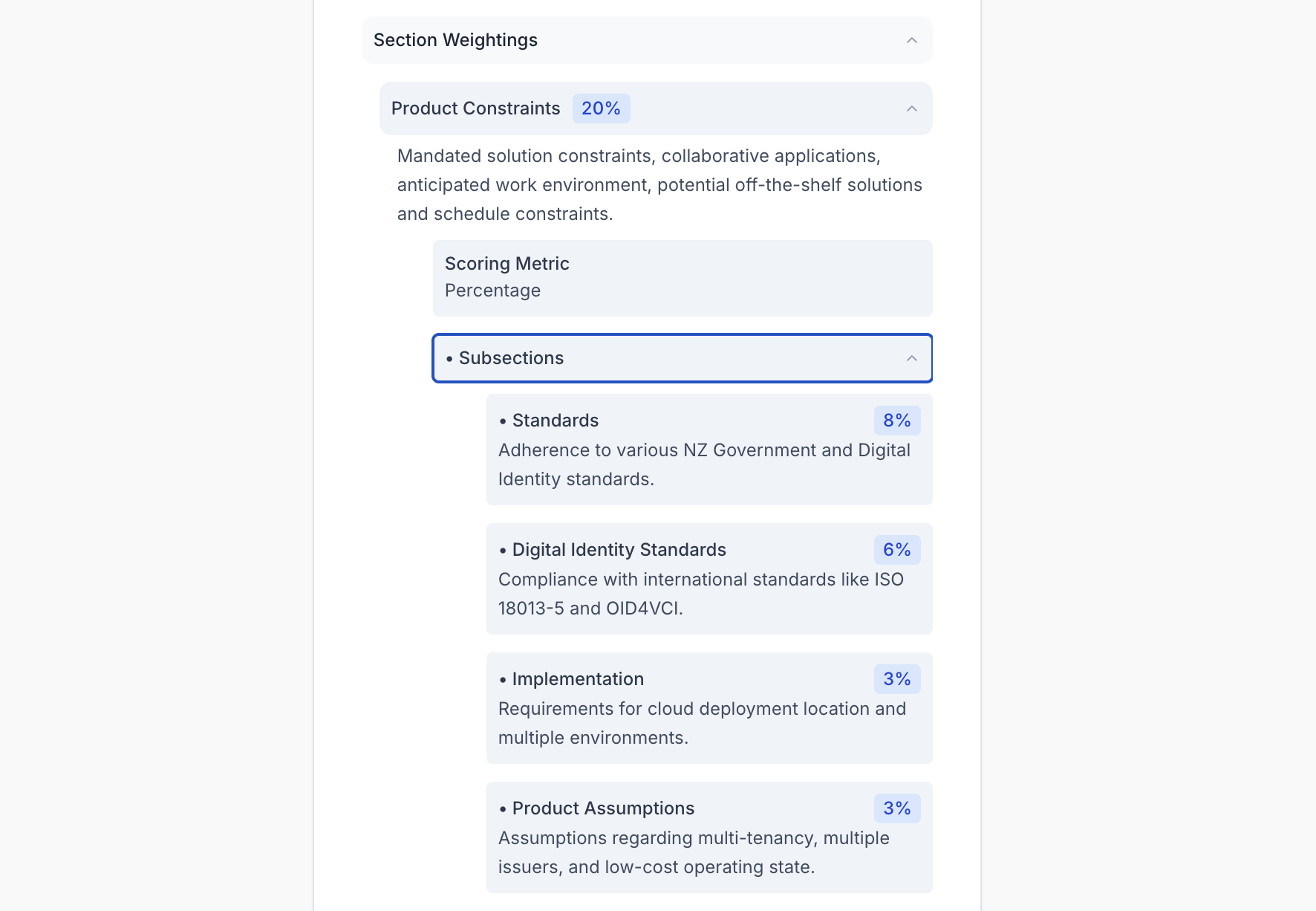
Task: Collapse Section Weightings with its chevron icon
Action: click(912, 40)
